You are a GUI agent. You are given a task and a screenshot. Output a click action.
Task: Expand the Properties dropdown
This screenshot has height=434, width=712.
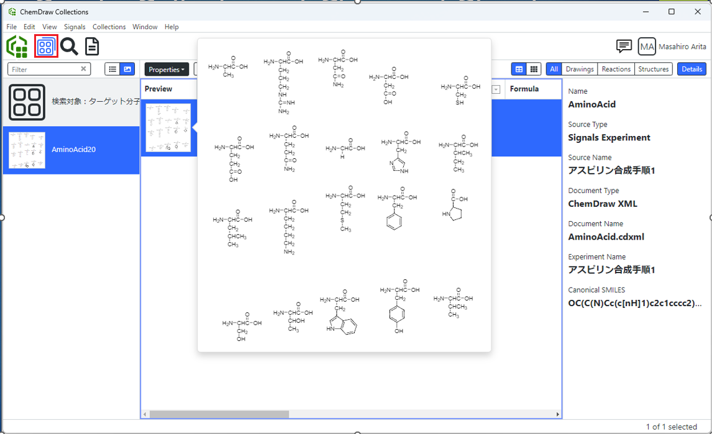coord(167,69)
